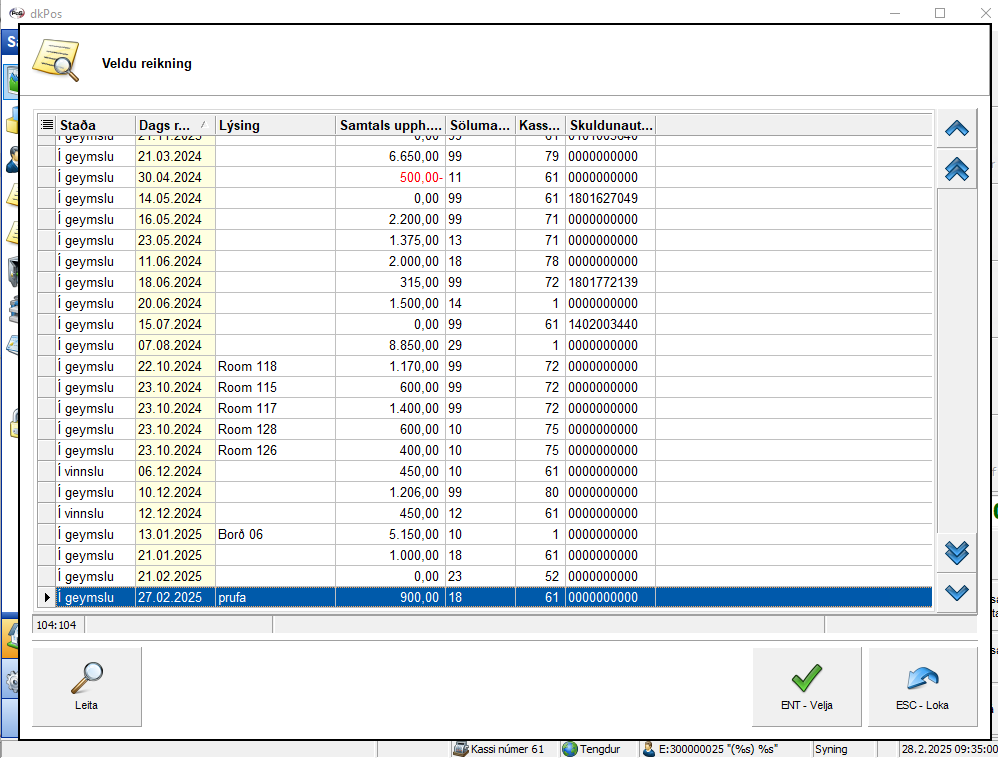998x758 pixels.
Task: Click the Tengdur globe status icon
Action: pyautogui.click(x=570, y=748)
